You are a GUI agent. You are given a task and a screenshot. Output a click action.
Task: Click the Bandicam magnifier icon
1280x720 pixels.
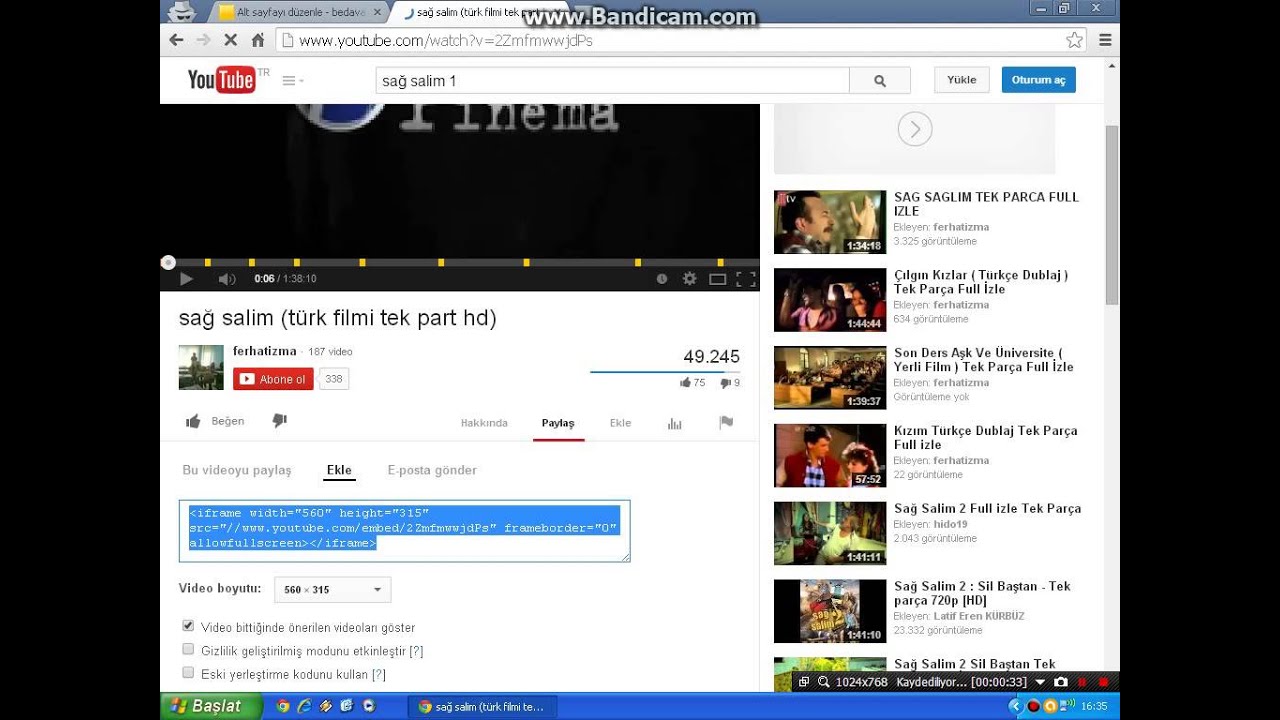[x=824, y=682]
